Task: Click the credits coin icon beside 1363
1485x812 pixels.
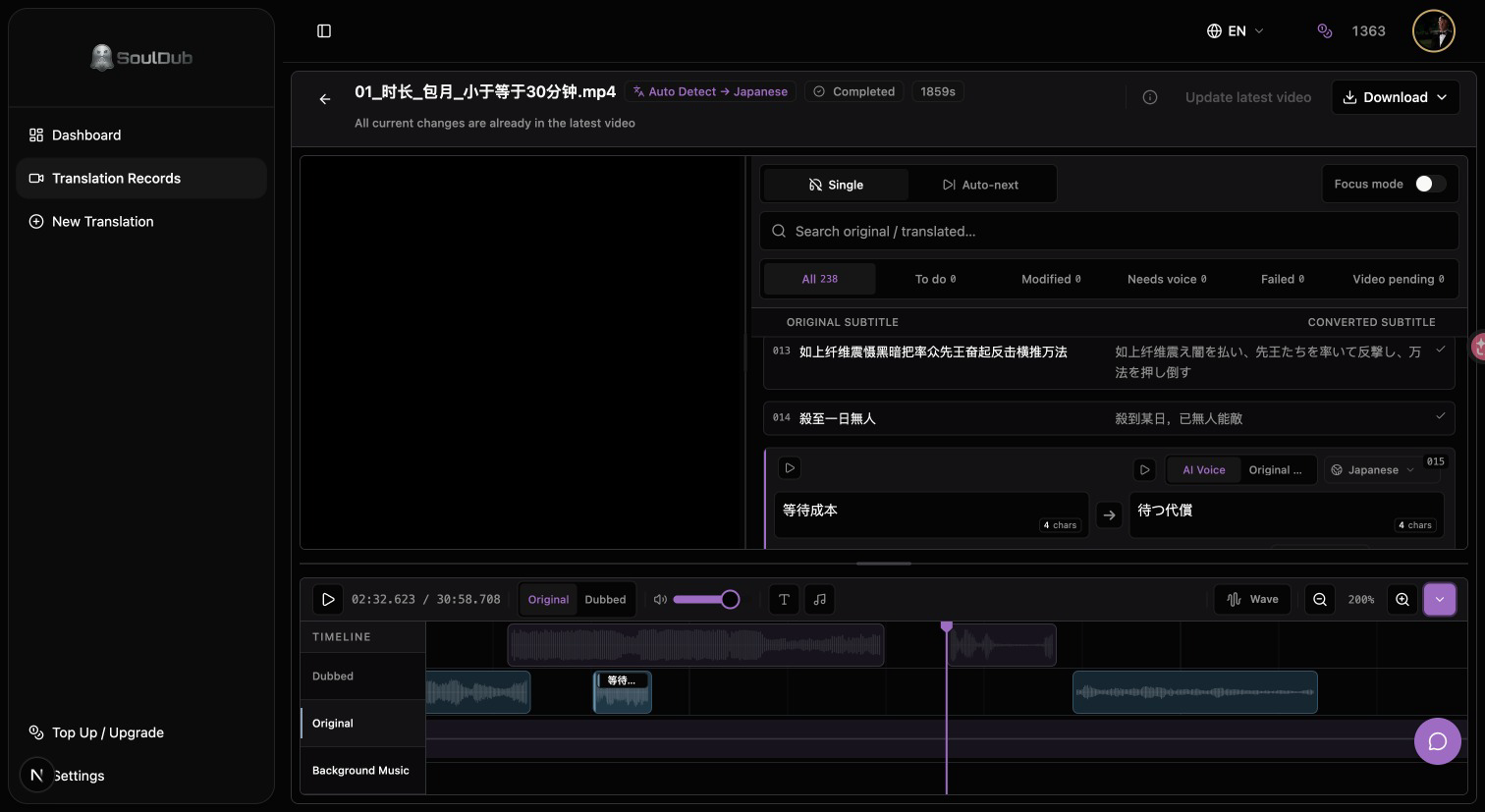Action: [1325, 31]
